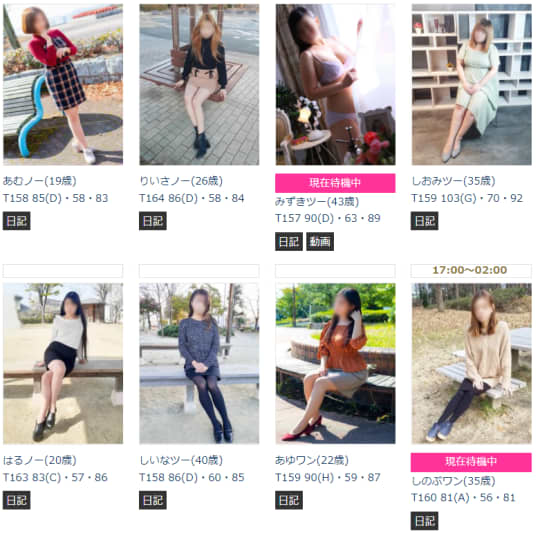Click the あむノー(19歳) name link
The image size is (540, 533).
(x=40, y=181)
